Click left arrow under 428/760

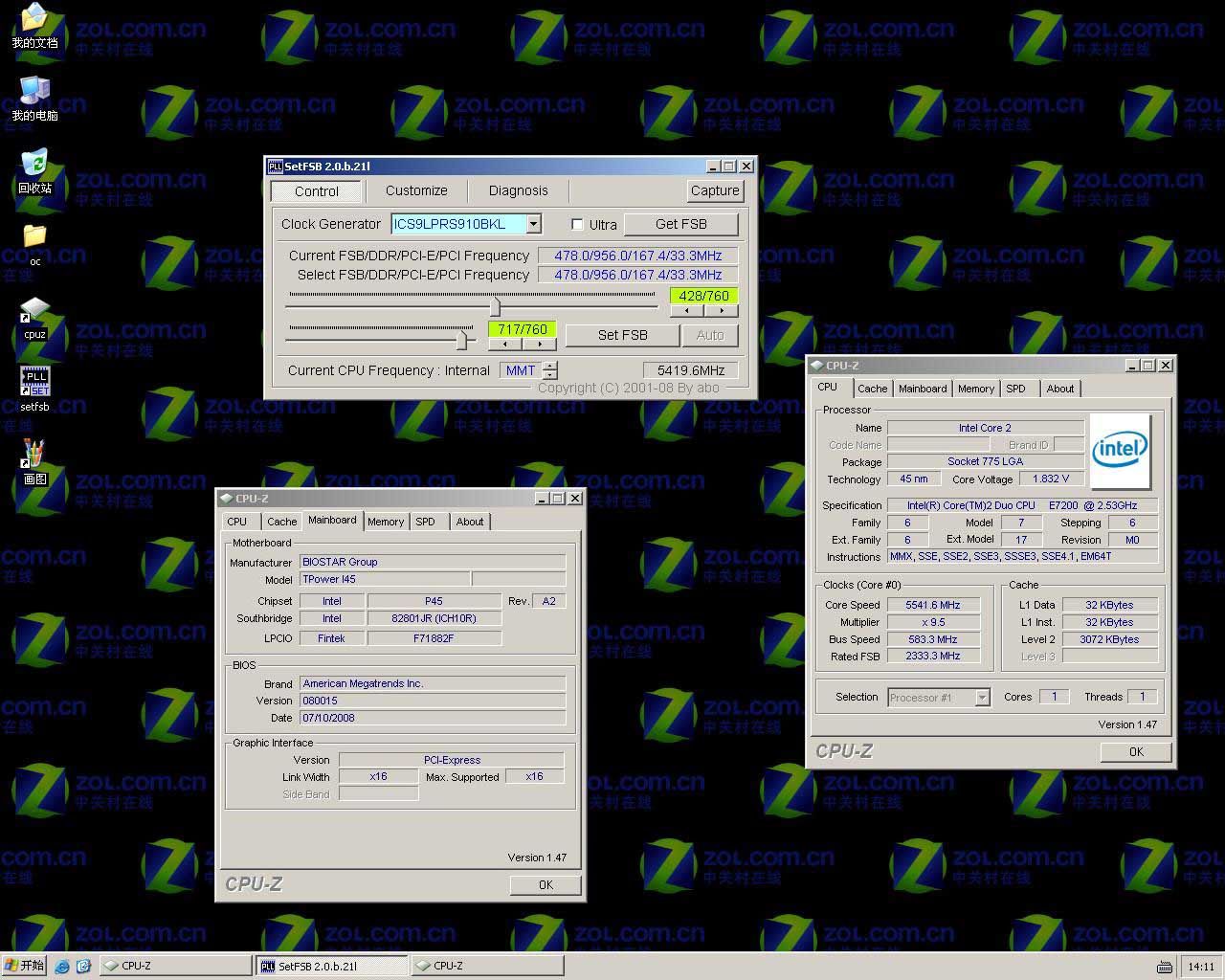click(687, 311)
